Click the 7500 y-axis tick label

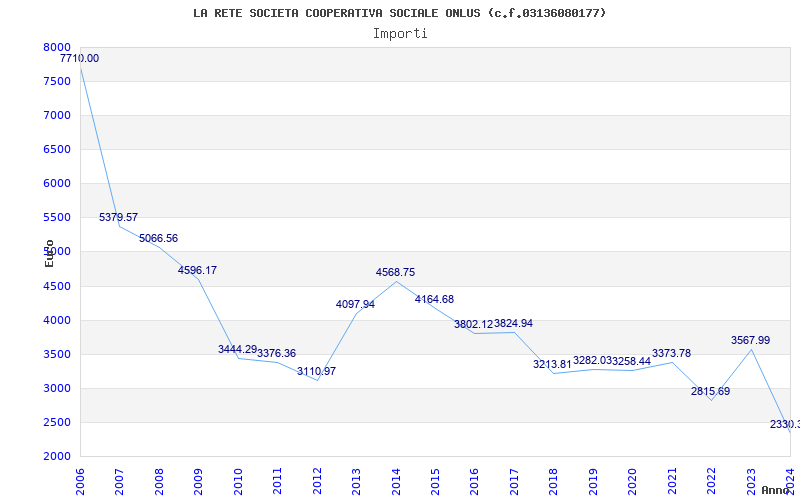57,82
